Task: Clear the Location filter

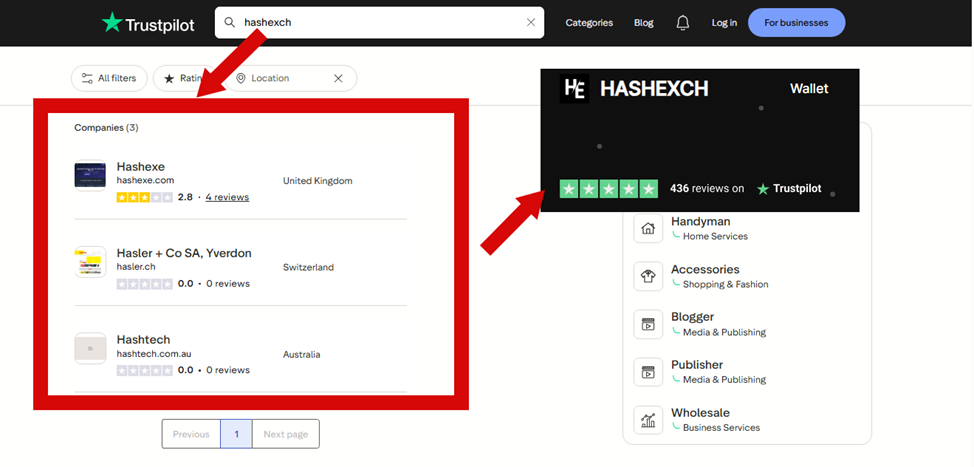Action: (x=338, y=78)
